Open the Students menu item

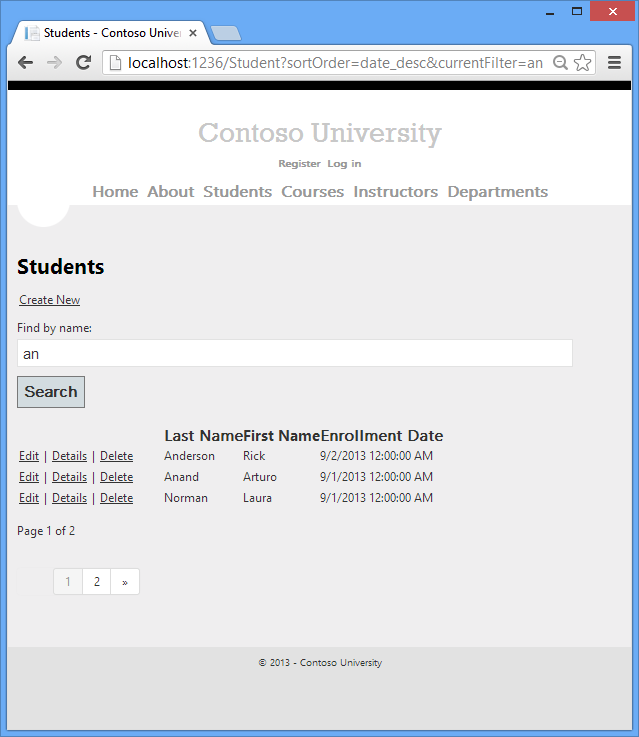point(238,192)
